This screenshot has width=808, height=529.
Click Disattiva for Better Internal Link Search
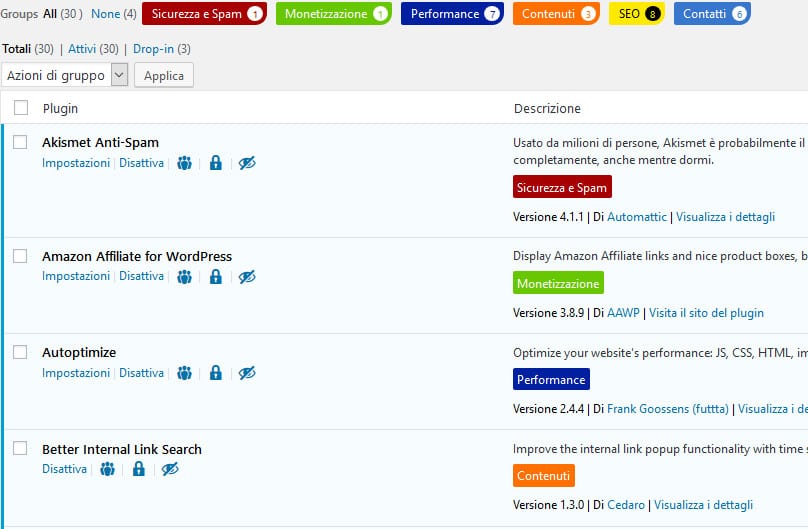click(64, 469)
